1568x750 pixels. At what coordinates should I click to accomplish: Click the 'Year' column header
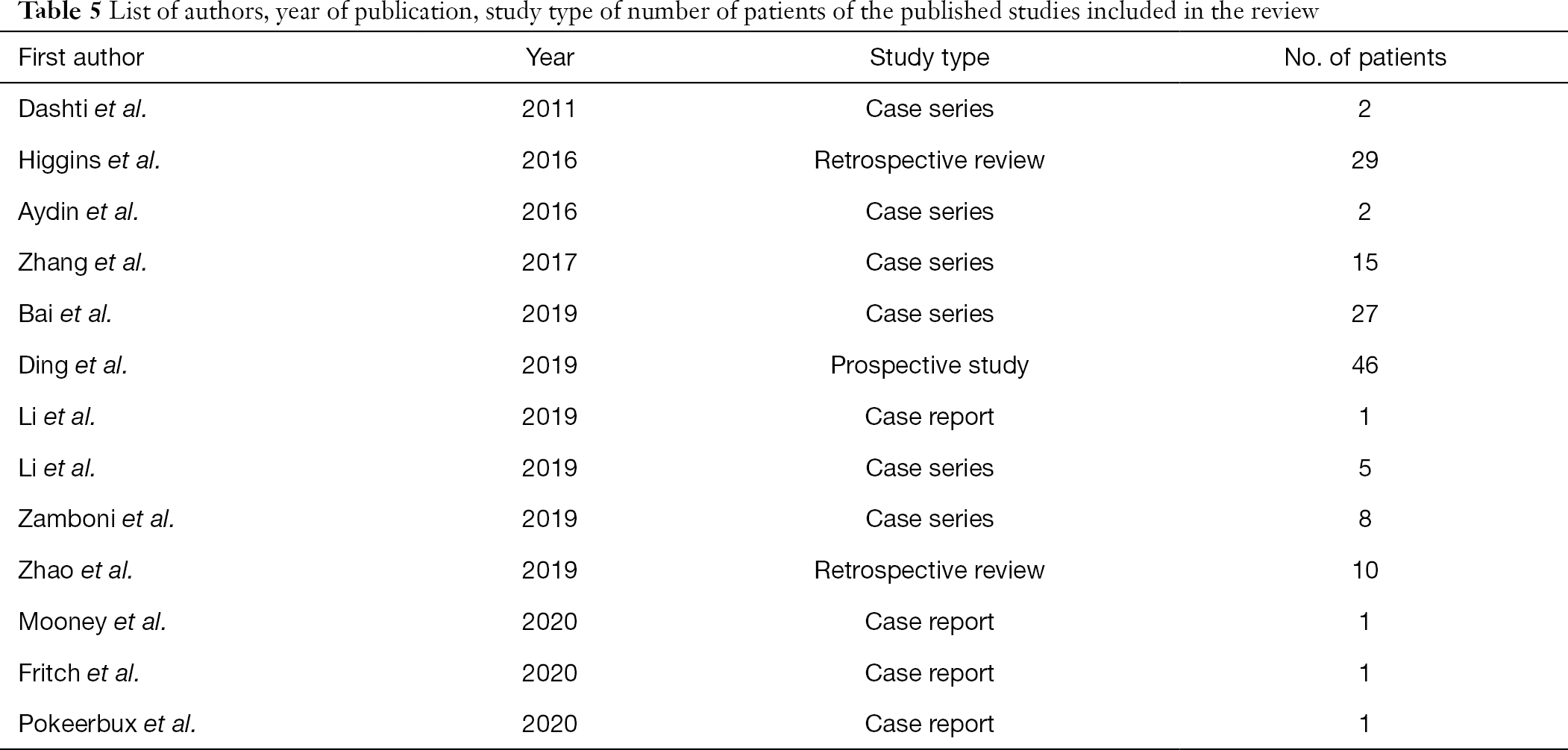coord(550,57)
